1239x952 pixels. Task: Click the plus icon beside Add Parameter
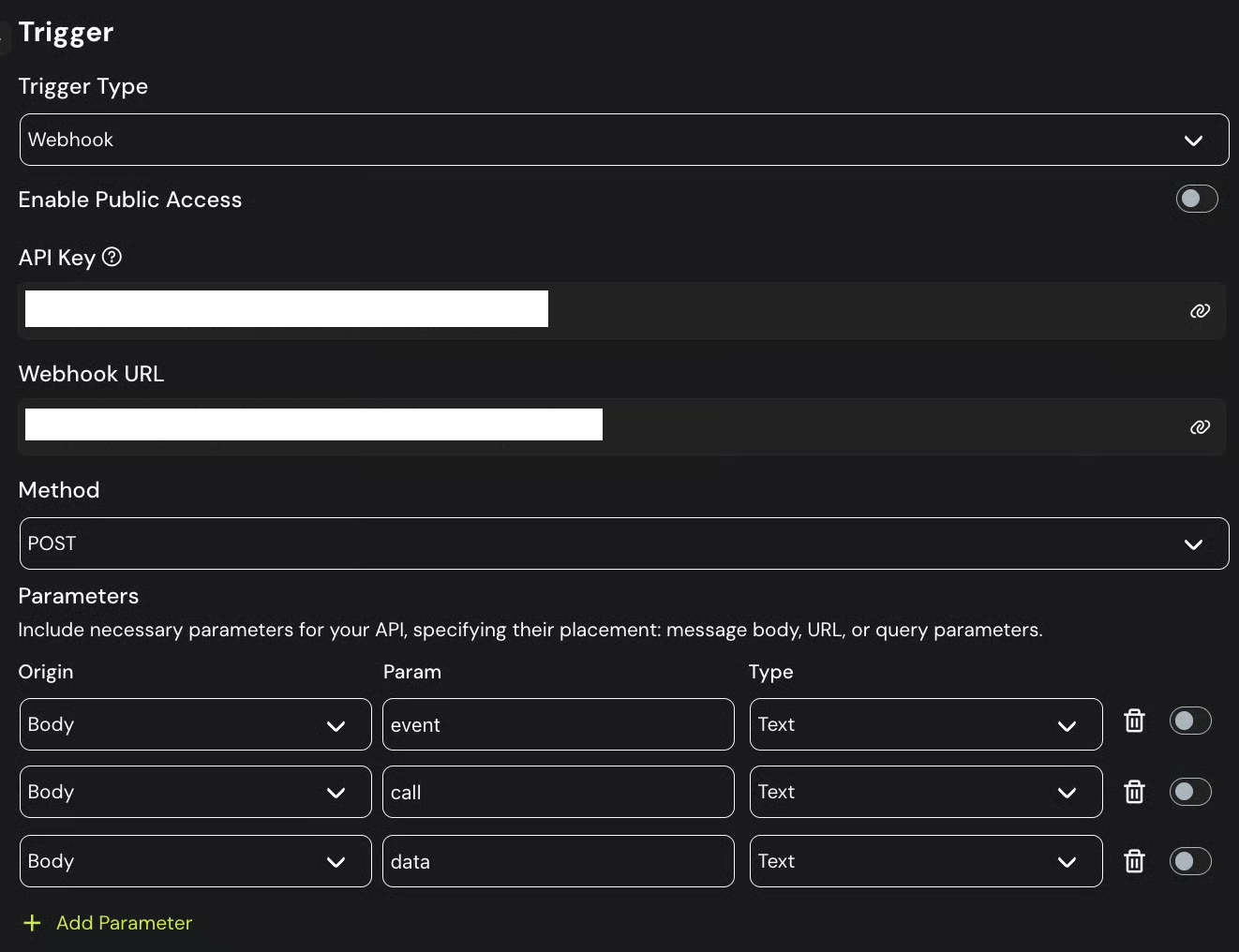pos(32,923)
